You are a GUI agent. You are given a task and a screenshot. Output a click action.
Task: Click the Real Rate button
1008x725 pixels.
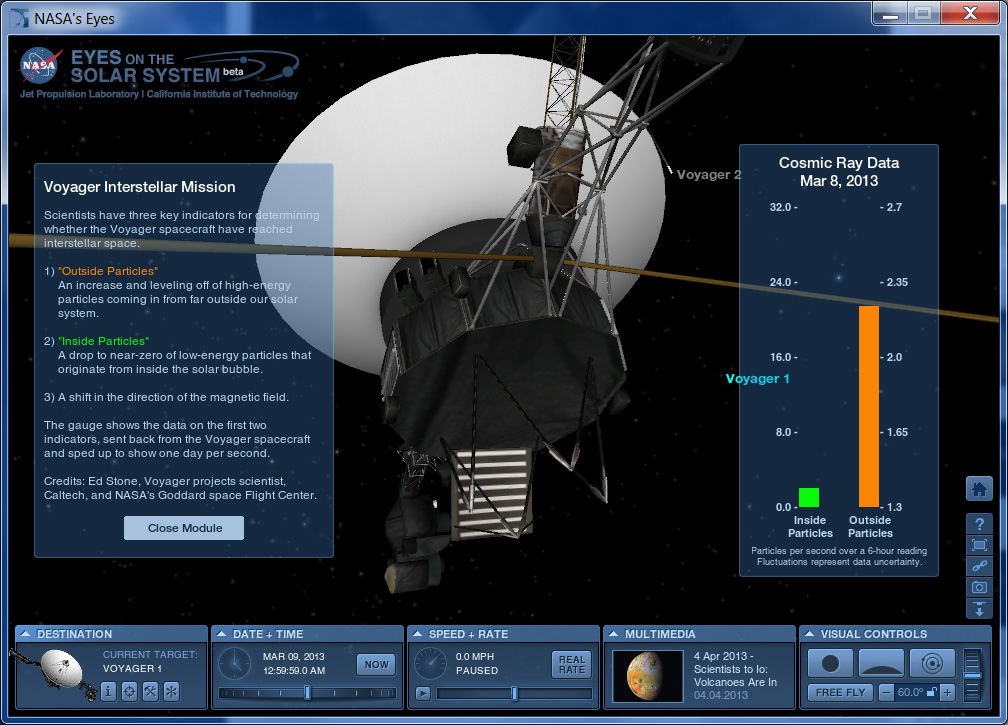coord(572,664)
